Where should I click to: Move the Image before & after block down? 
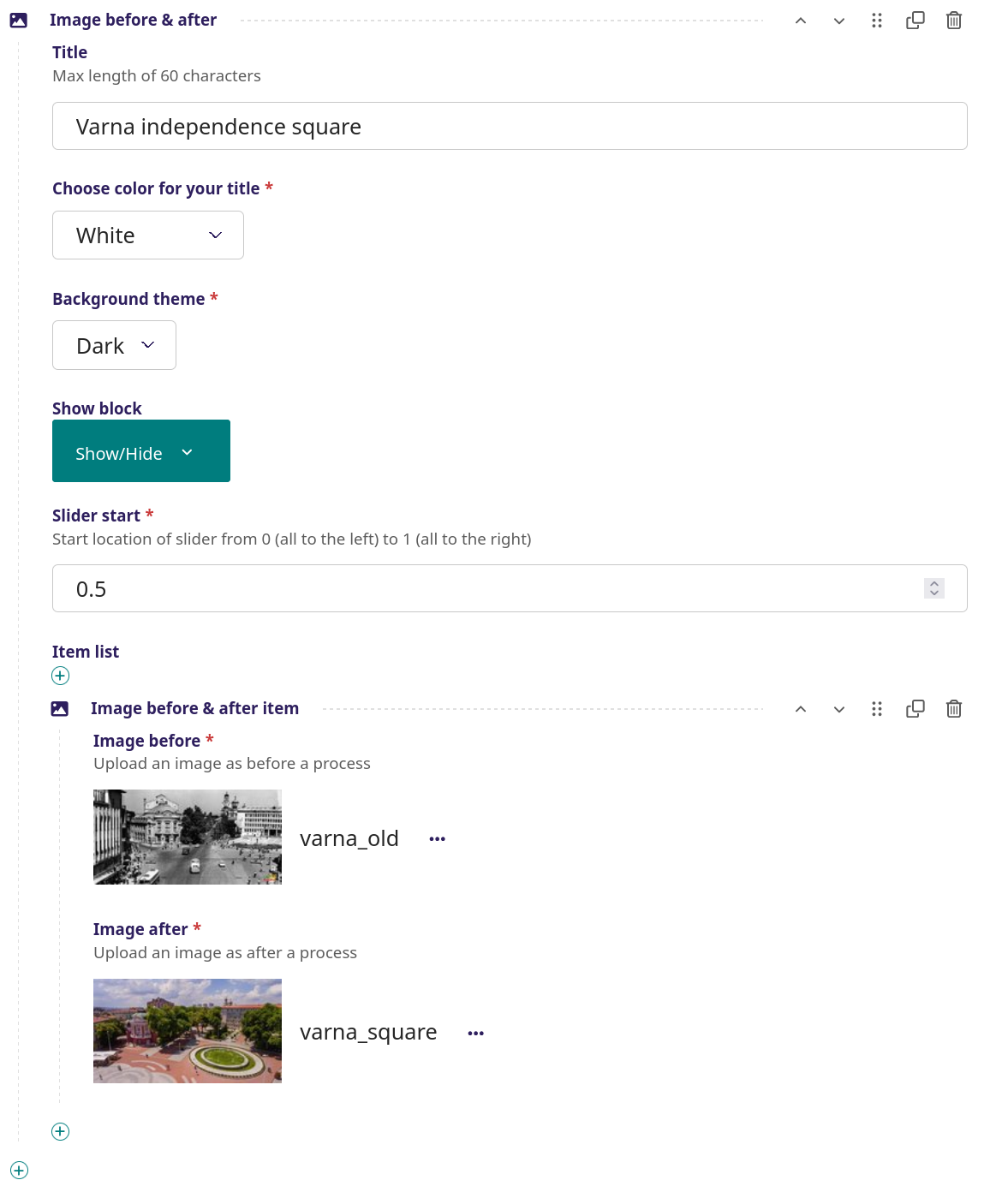pos(839,21)
